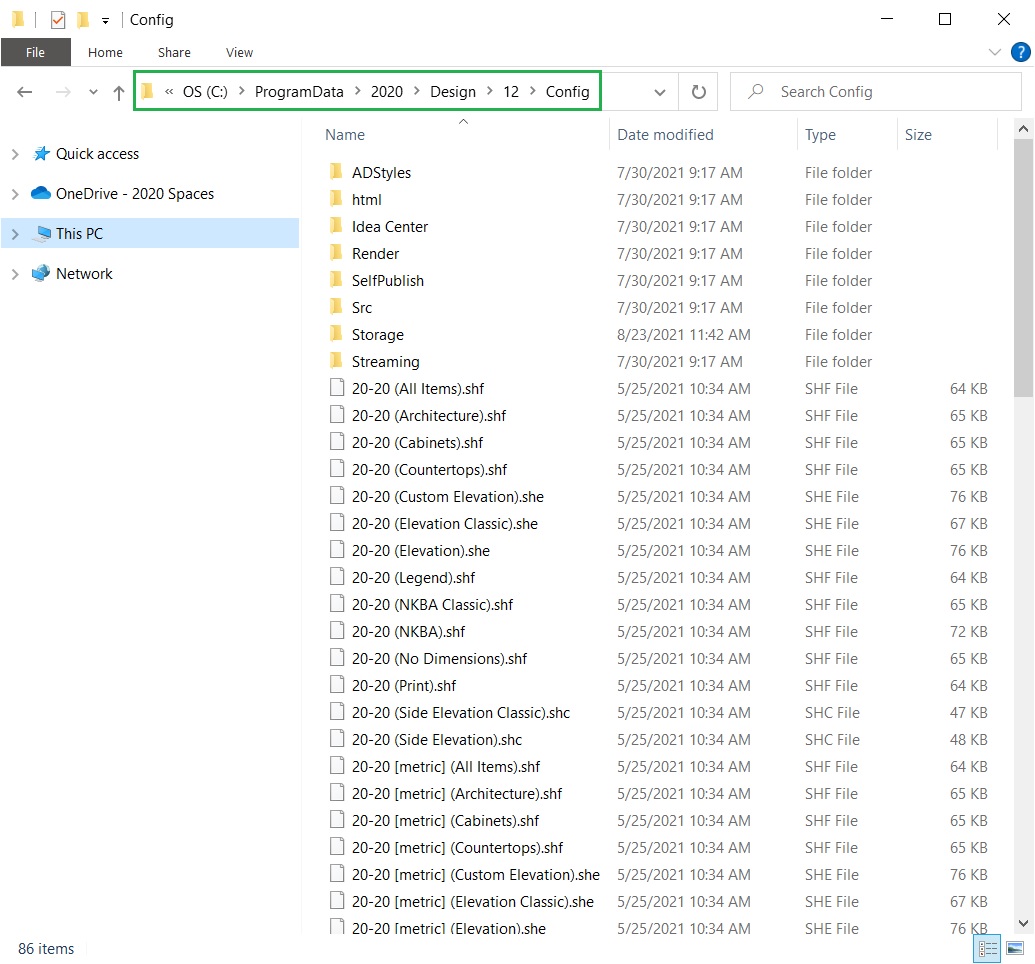1035x964 pixels.
Task: Expand the ribbon with the chevron
Action: click(x=995, y=52)
